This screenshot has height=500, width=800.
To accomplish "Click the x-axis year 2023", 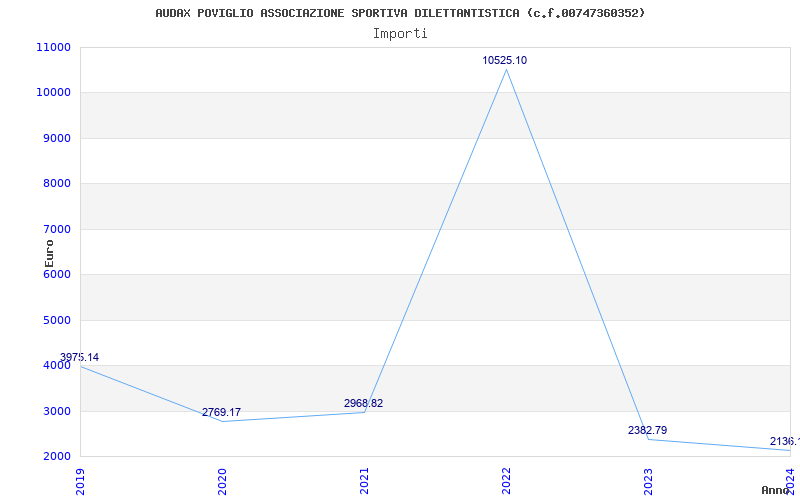I will (x=648, y=481).
